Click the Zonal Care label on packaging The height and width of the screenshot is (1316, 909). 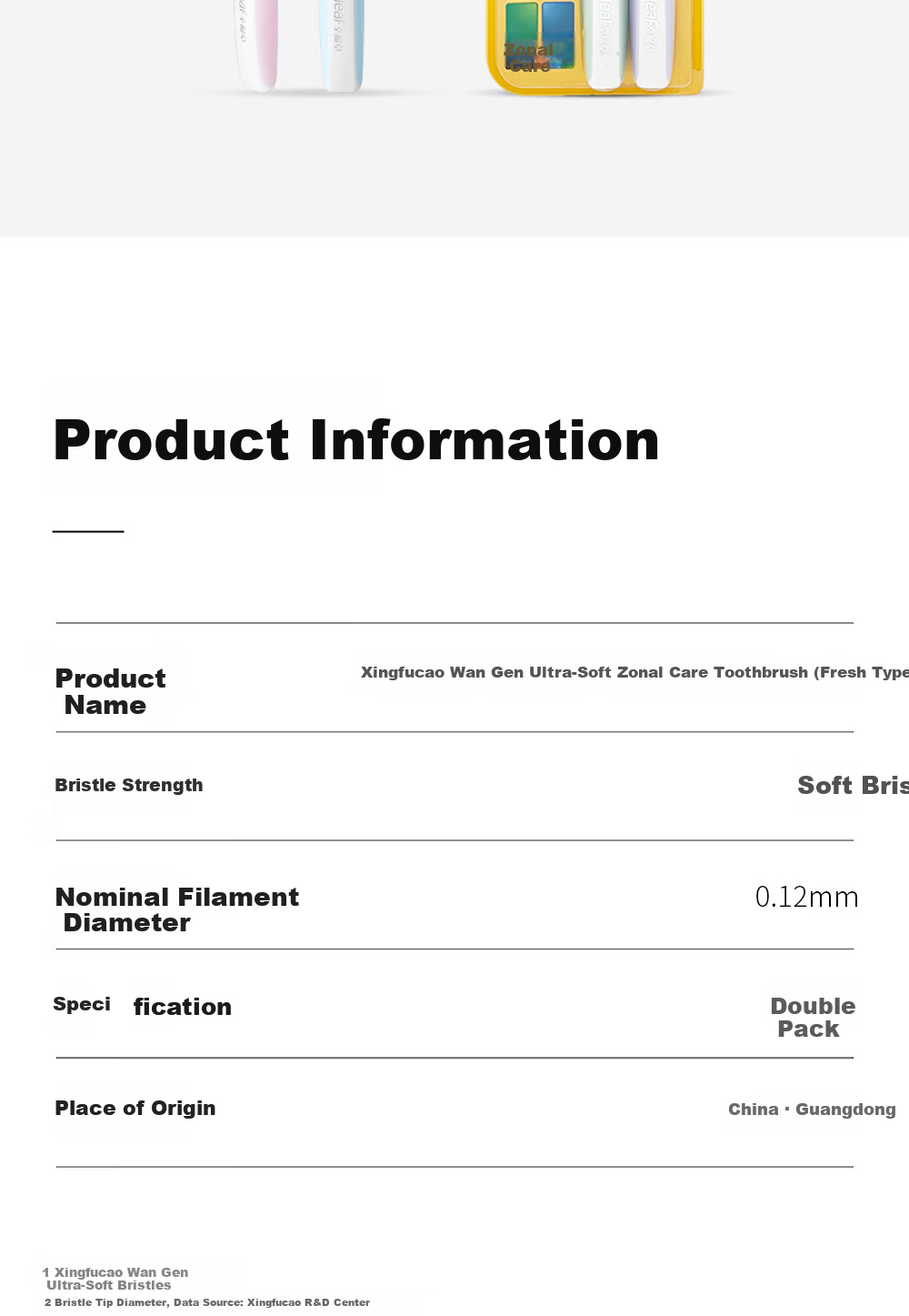click(528, 57)
